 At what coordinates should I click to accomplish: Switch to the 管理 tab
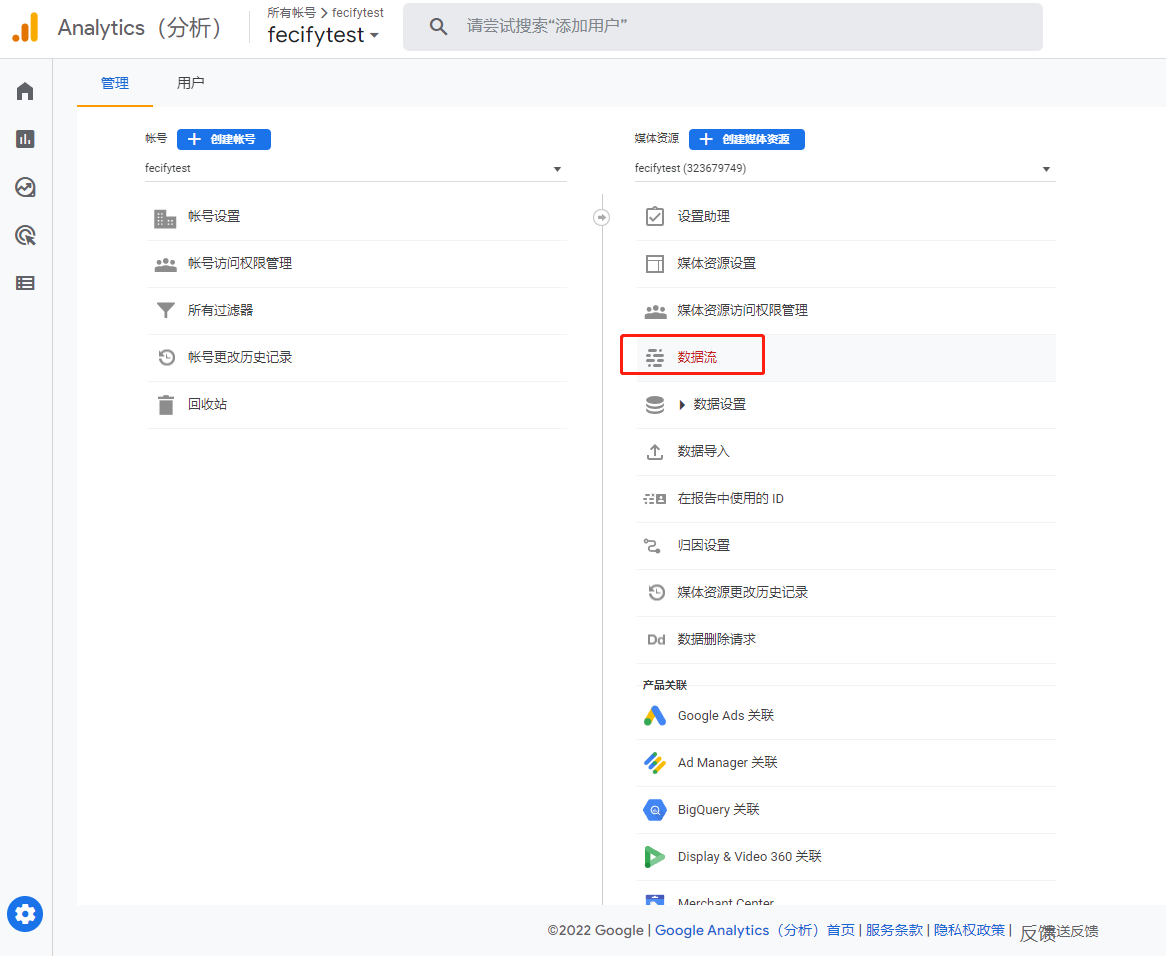pos(115,83)
